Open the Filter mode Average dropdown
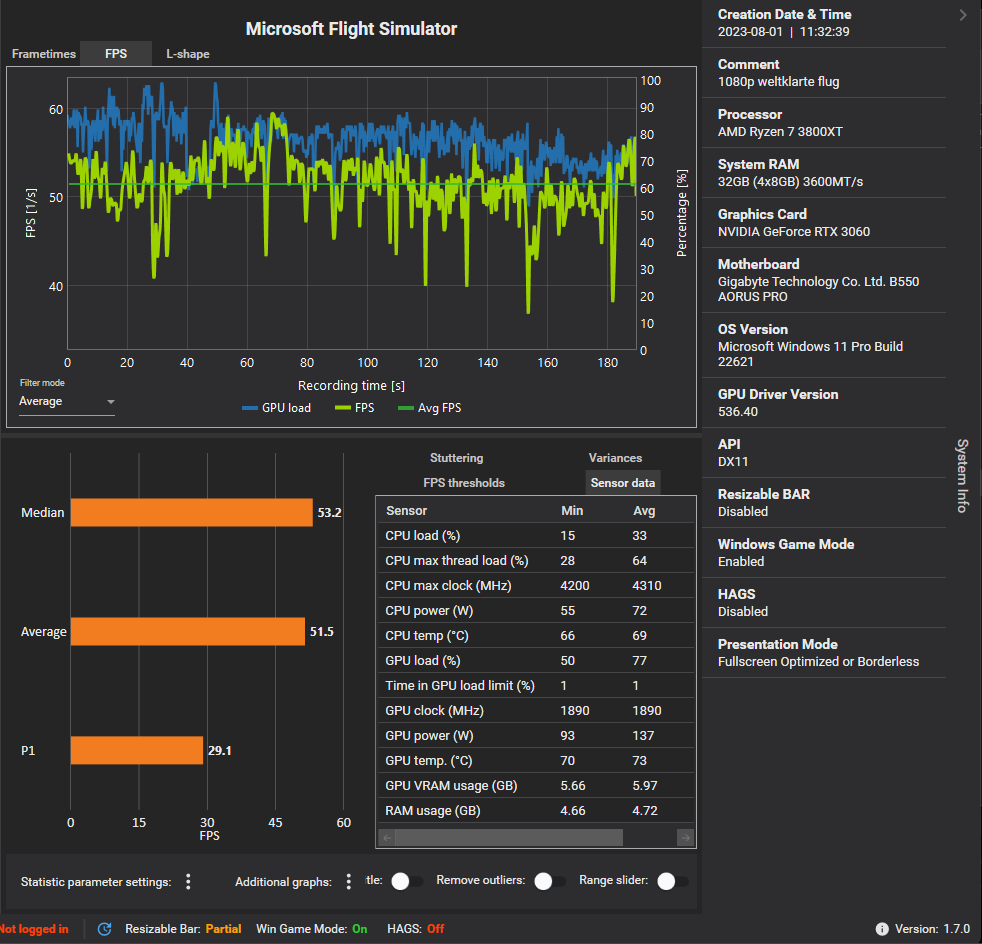Screen dimensions: 982x944 pyautogui.click(x=66, y=402)
